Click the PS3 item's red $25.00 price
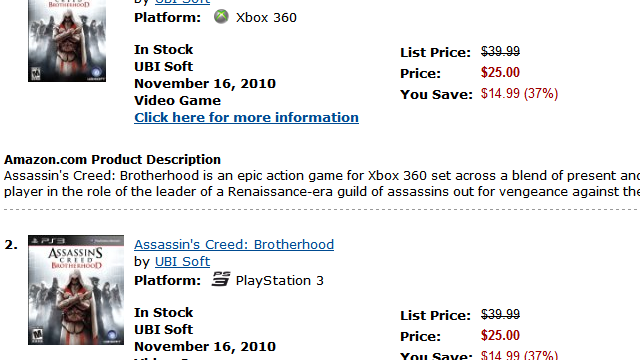 500,336
